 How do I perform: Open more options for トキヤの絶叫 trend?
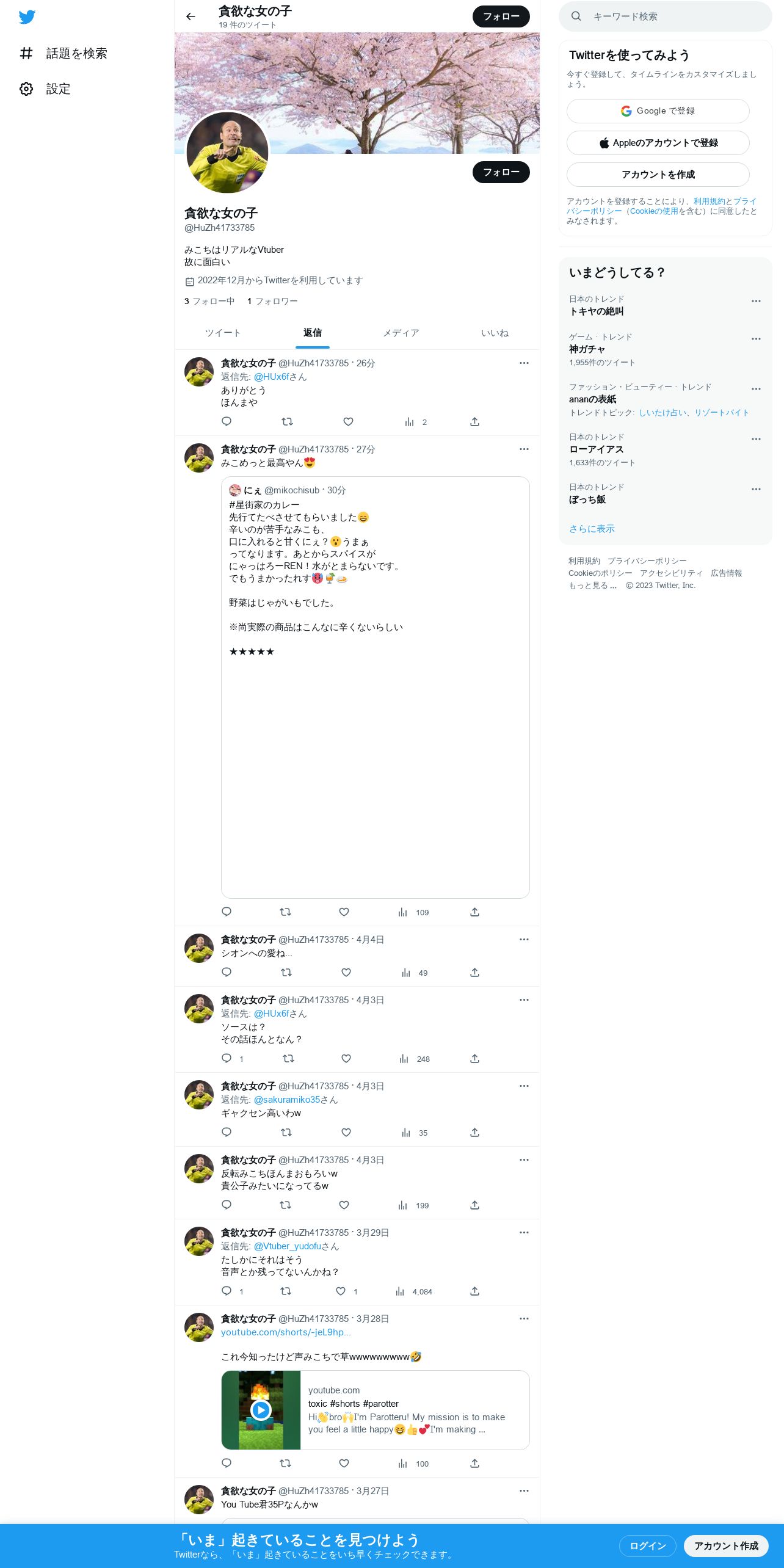point(756,301)
